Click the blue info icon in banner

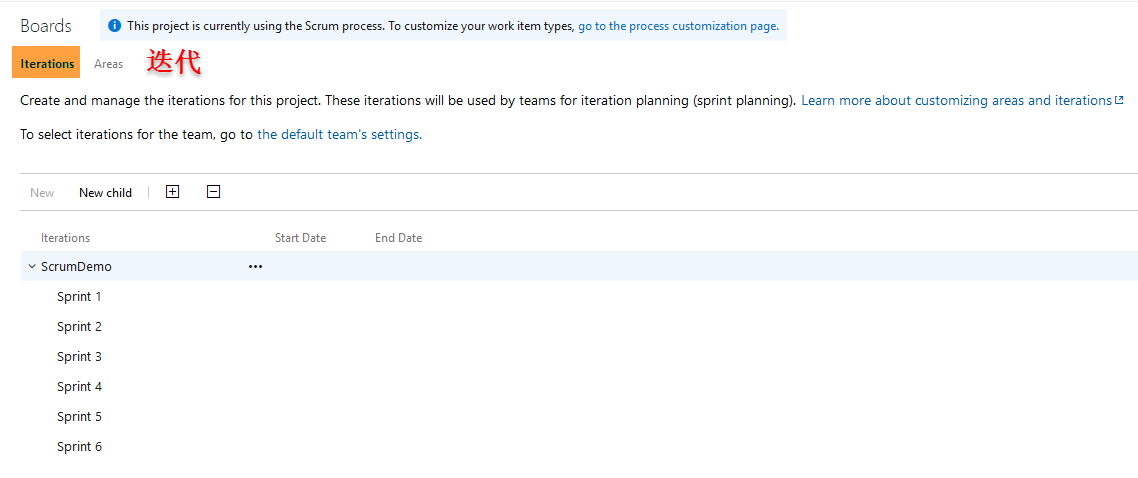coord(115,26)
